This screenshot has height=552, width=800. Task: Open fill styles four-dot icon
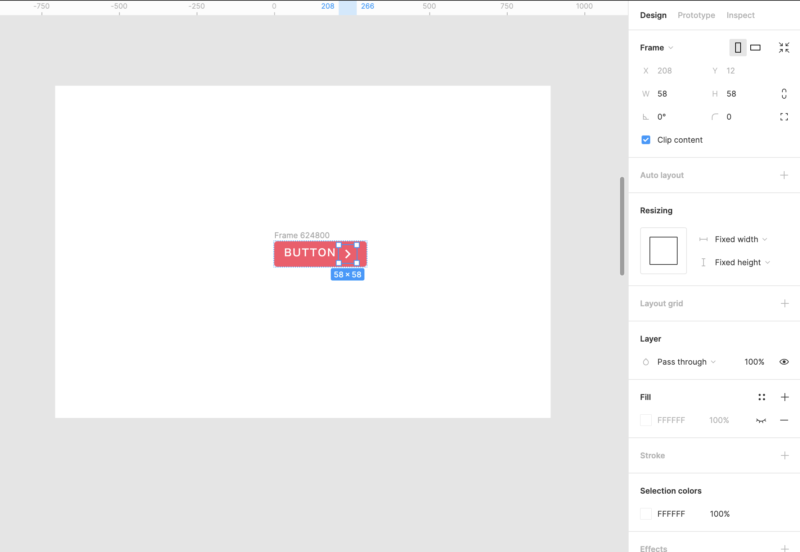pos(761,397)
